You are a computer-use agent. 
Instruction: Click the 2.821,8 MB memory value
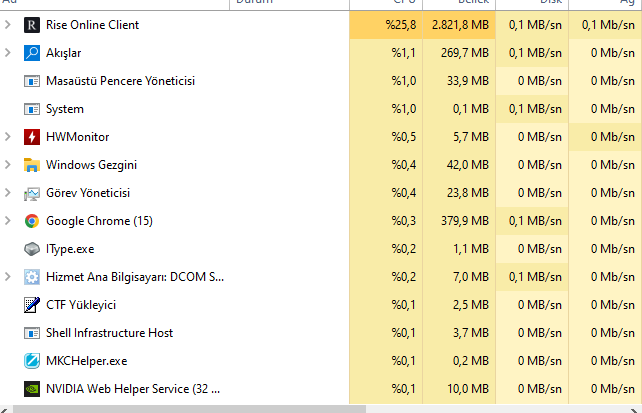pos(460,25)
